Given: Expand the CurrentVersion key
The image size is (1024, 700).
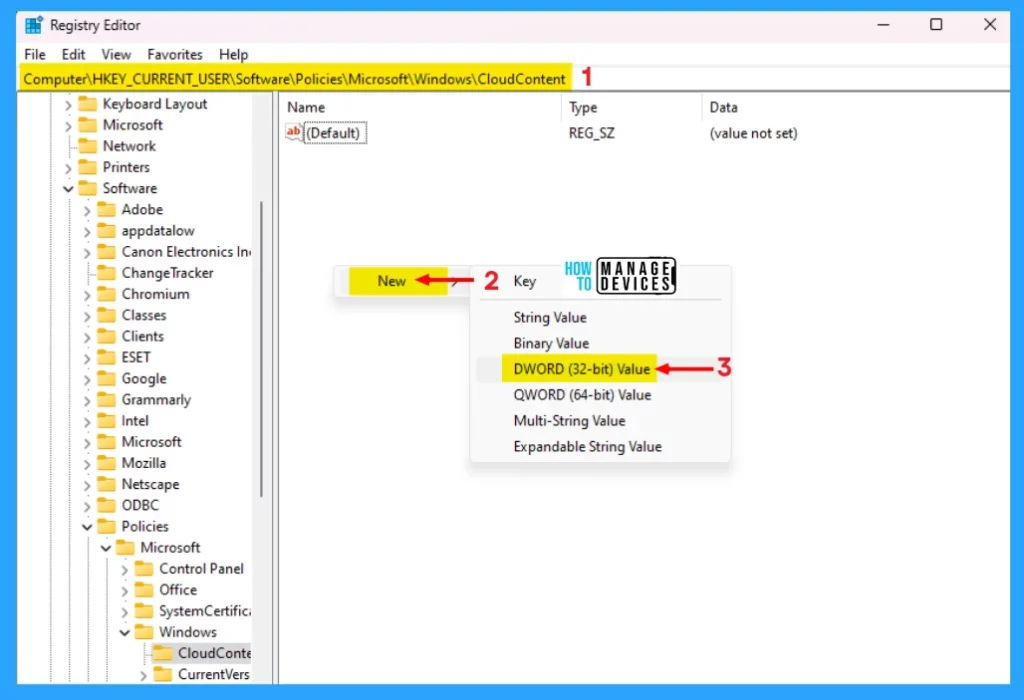Looking at the screenshot, I should coord(144,675).
